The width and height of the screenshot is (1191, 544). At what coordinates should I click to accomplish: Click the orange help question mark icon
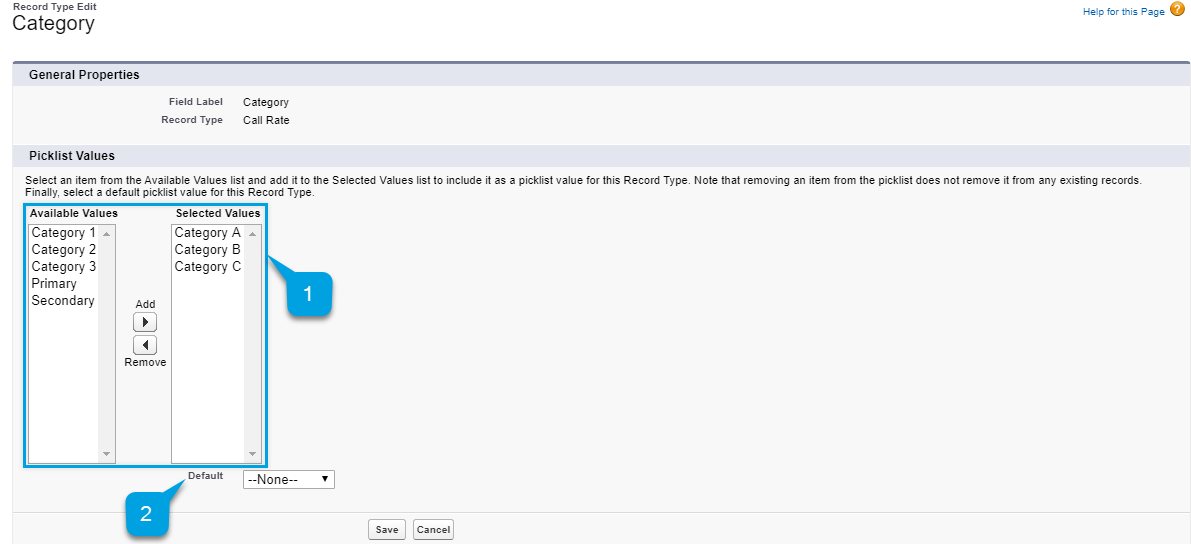(1177, 10)
